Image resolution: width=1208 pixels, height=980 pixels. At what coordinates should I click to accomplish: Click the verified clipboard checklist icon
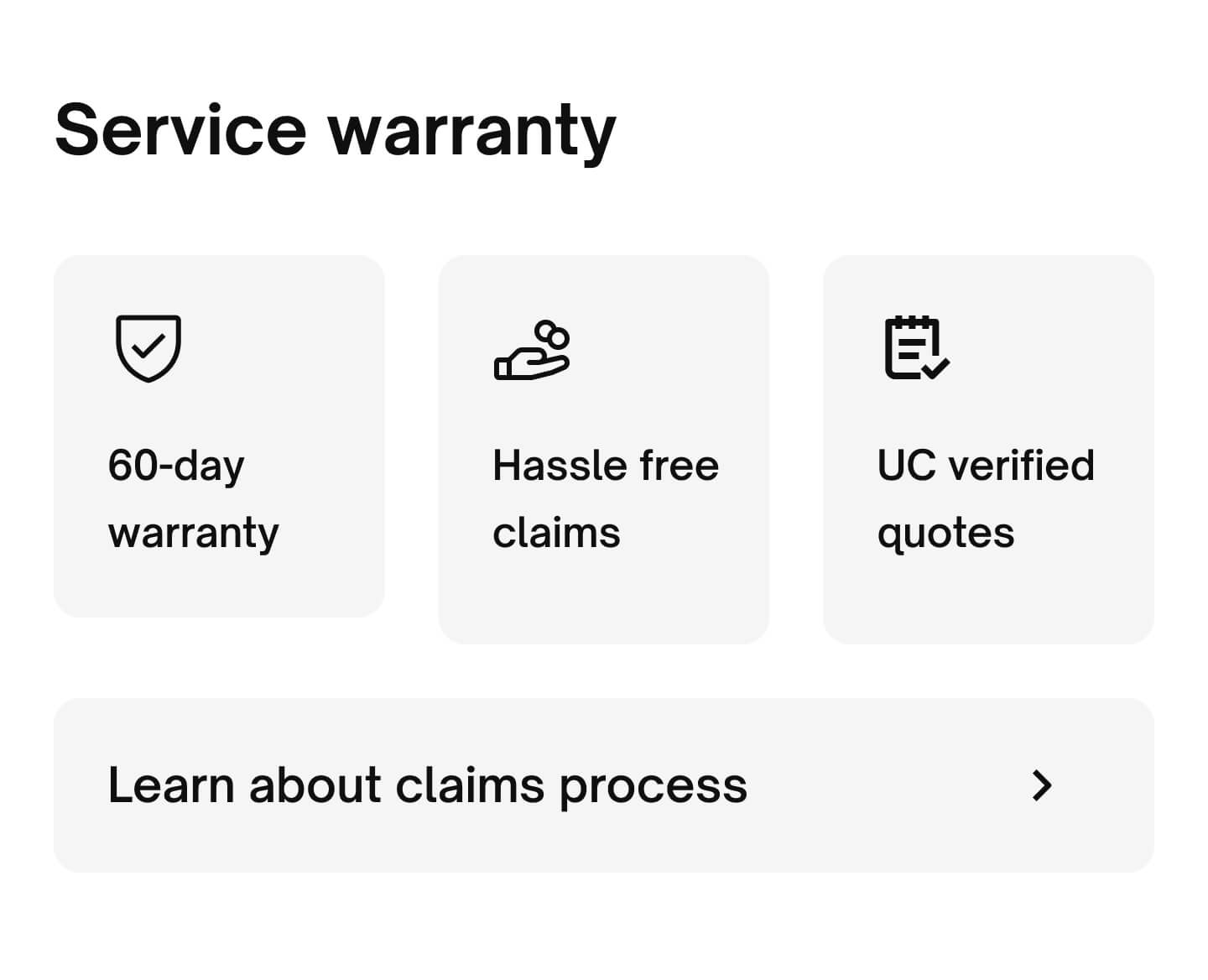(x=916, y=347)
